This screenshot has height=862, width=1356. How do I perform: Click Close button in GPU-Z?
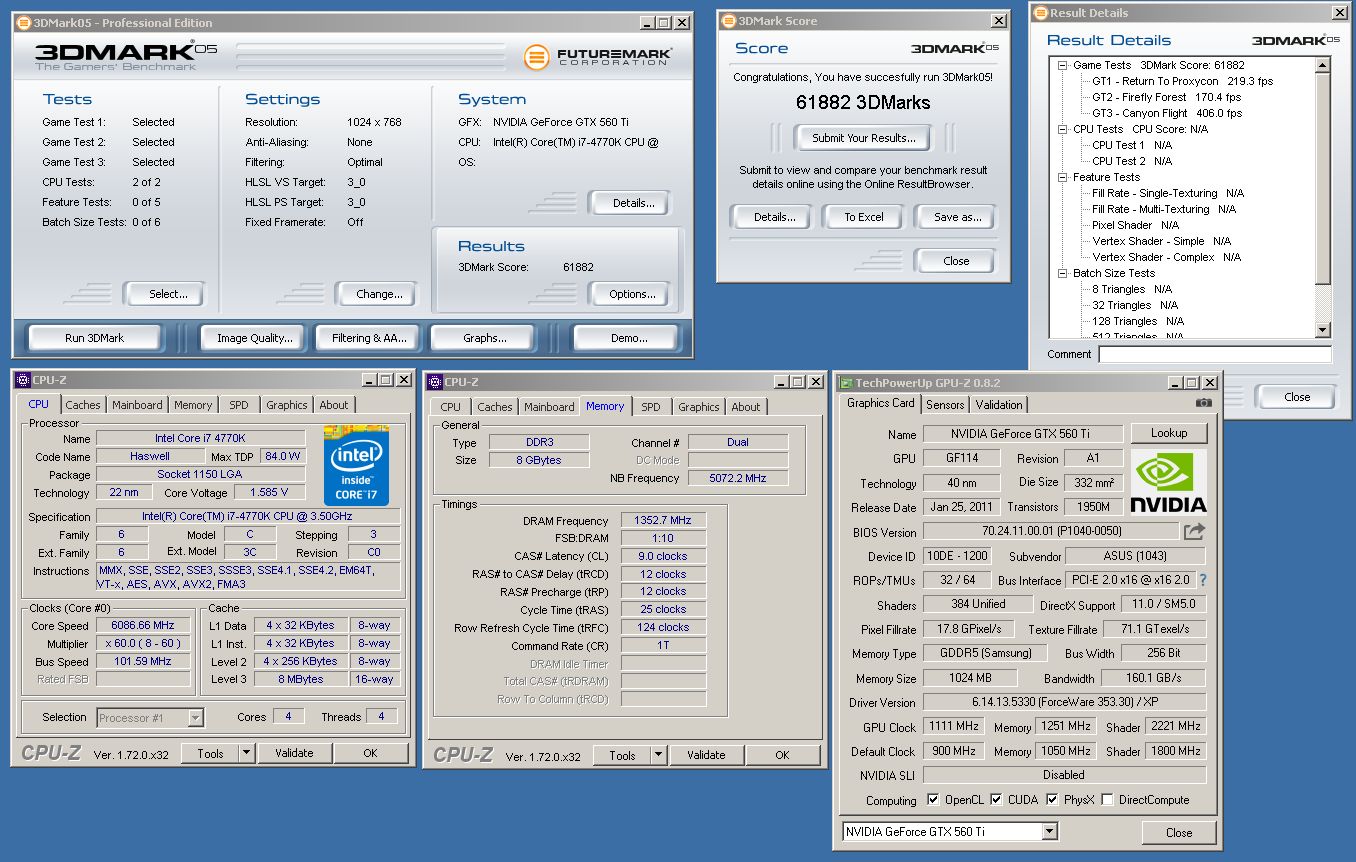(x=1179, y=832)
